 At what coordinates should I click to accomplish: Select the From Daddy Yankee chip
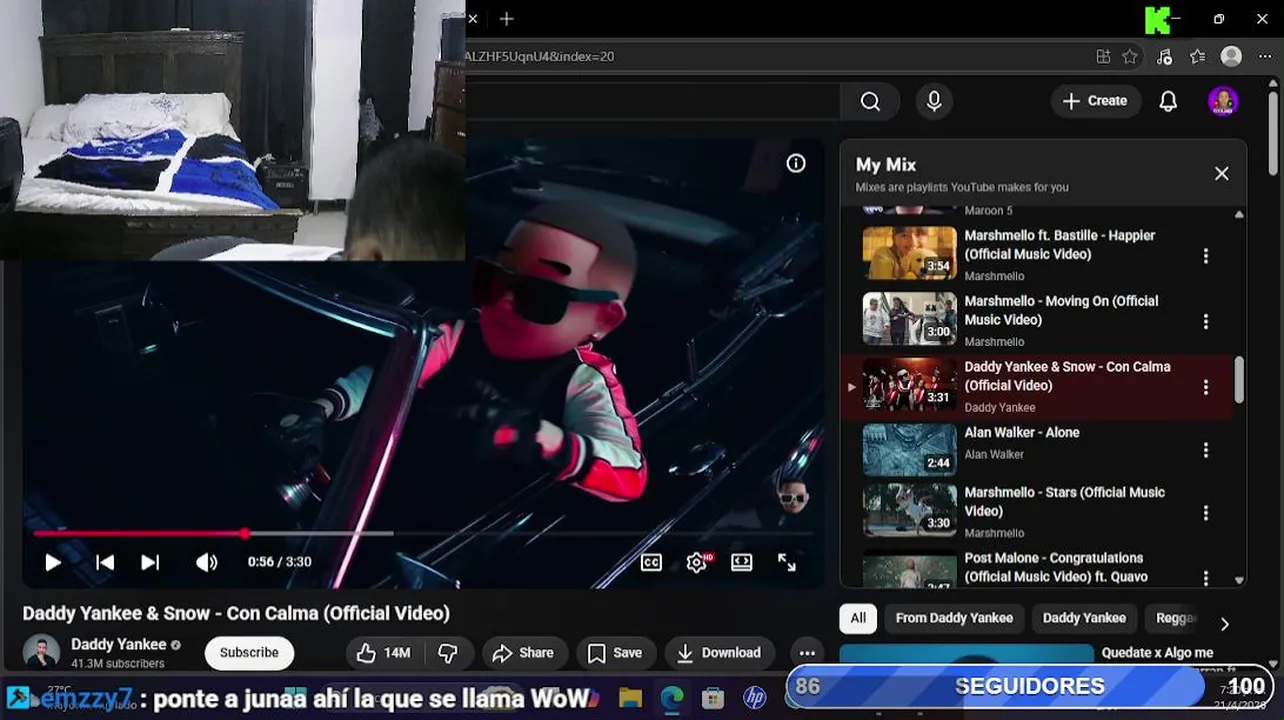tap(954, 618)
